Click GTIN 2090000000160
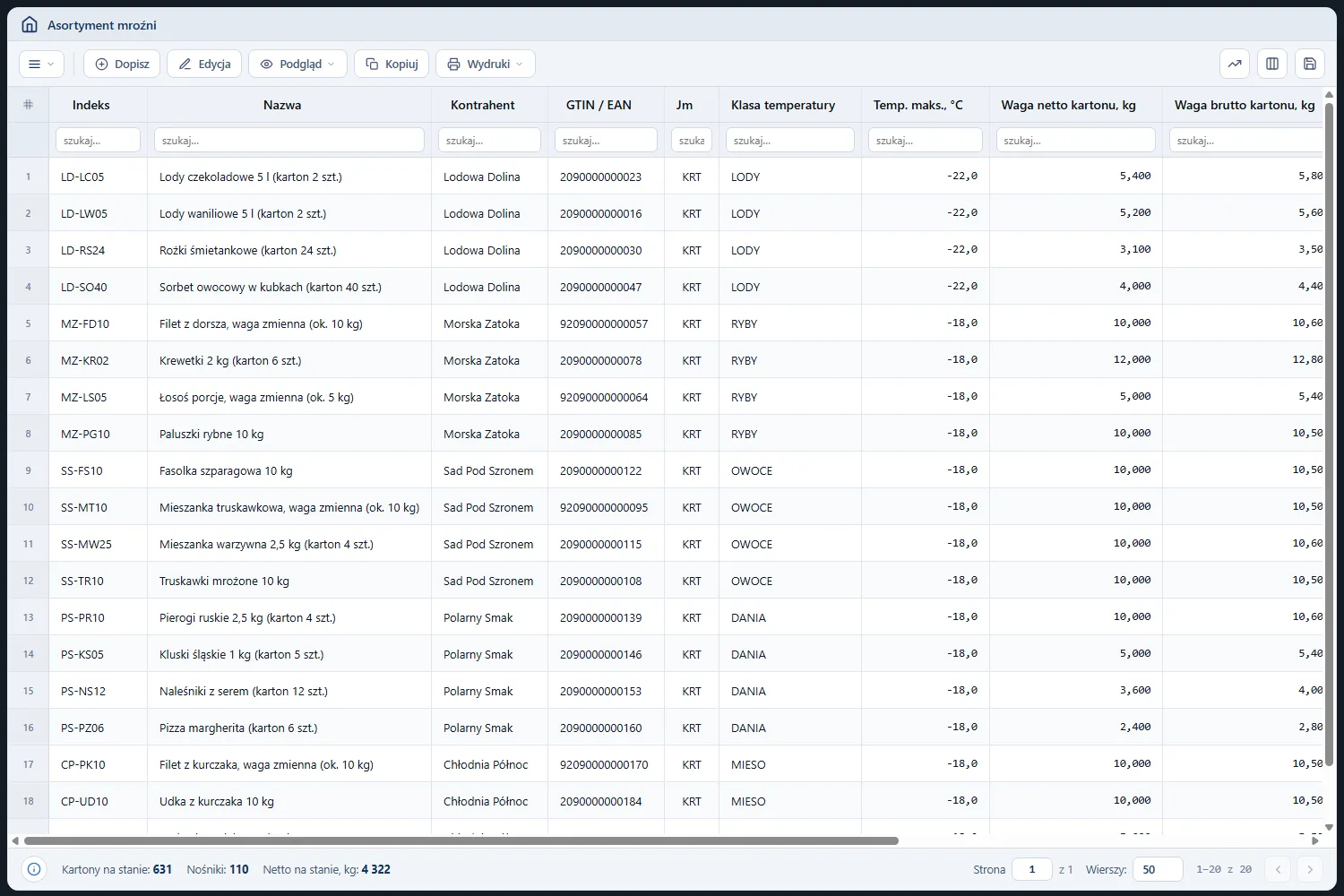This screenshot has height=896, width=1344. pos(601,728)
